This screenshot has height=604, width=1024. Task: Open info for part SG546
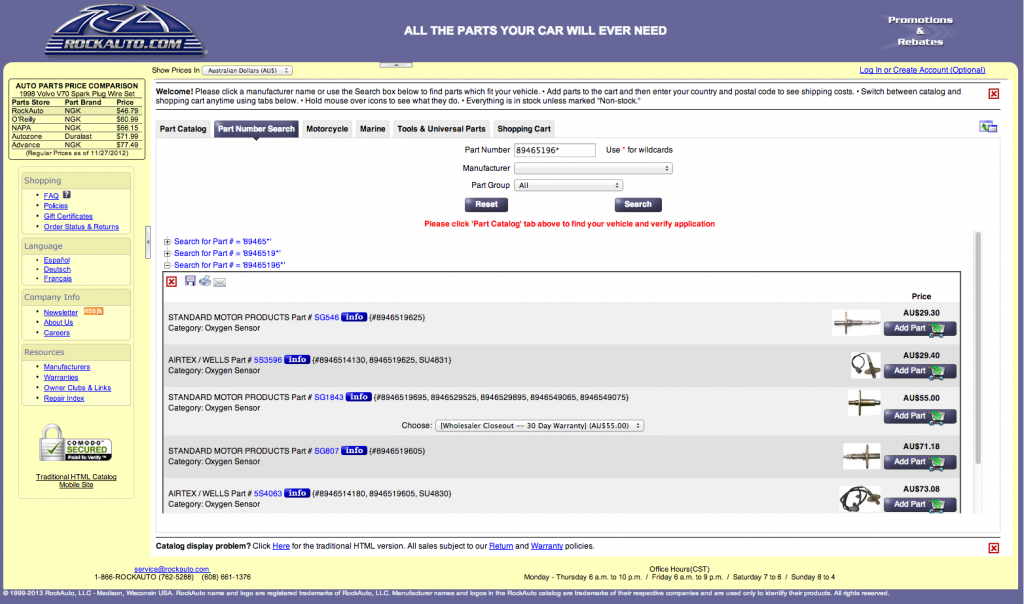pyautogui.click(x=354, y=317)
